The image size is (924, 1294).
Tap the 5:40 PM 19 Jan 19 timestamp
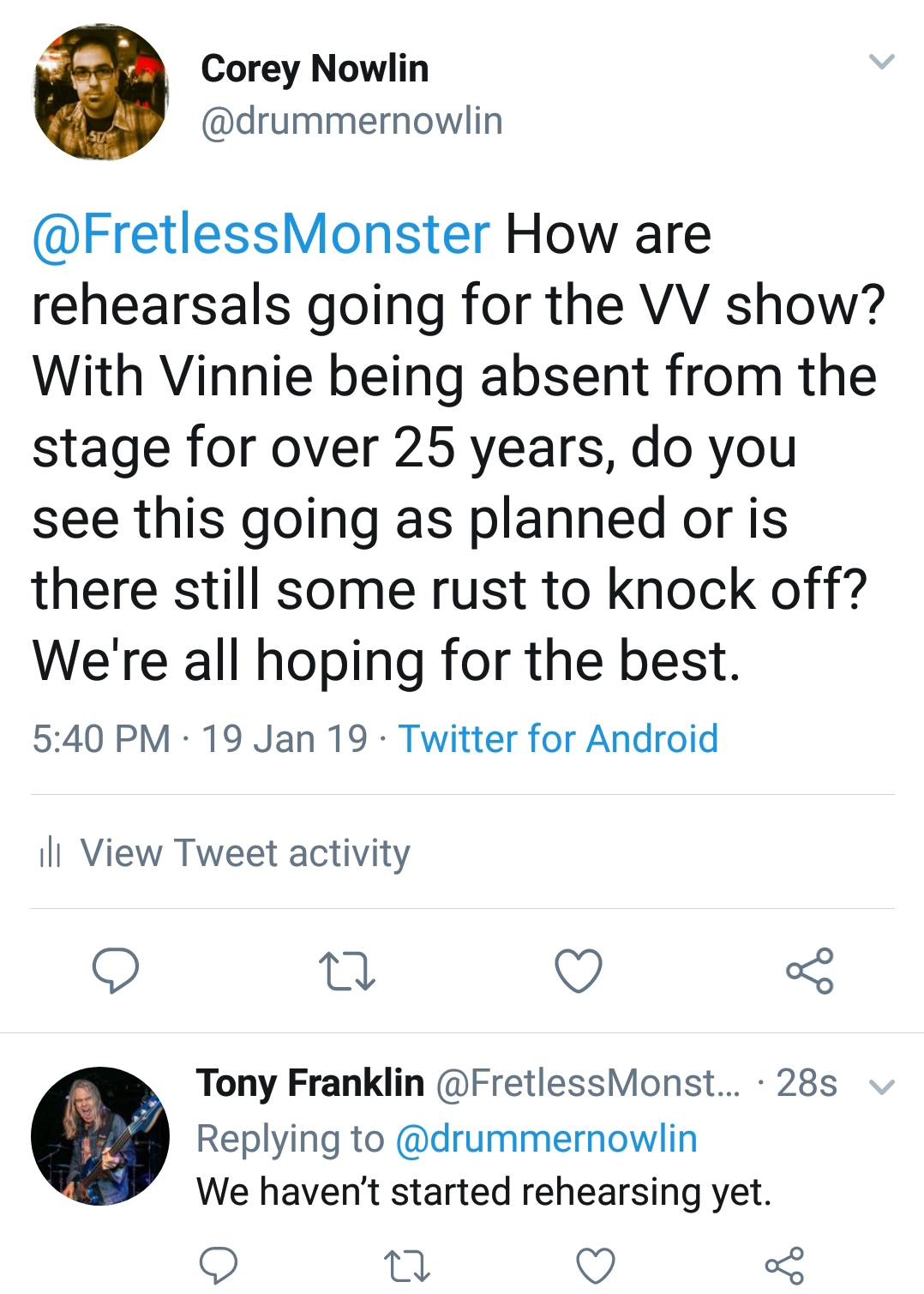(x=200, y=739)
